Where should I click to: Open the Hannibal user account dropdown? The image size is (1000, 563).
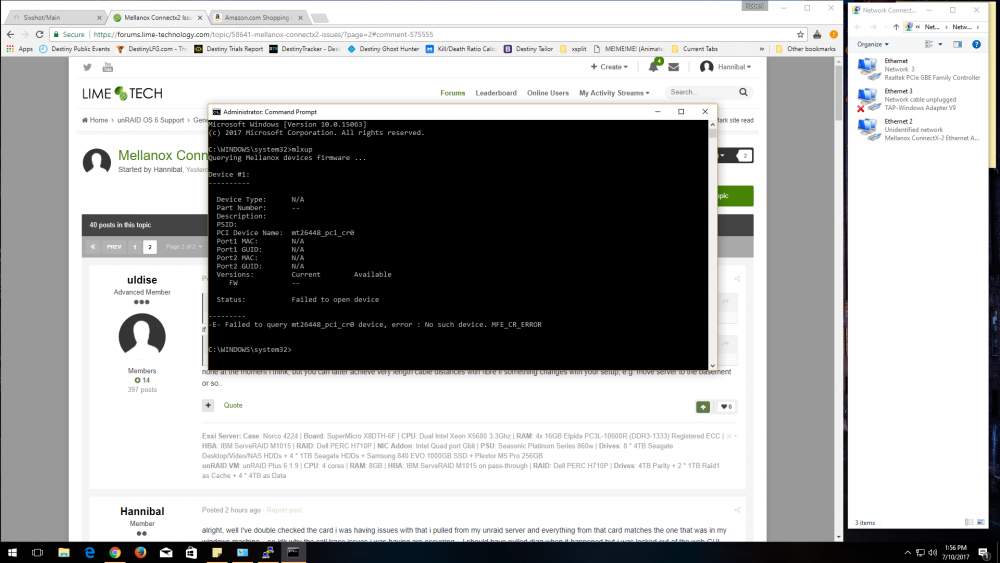coord(726,67)
